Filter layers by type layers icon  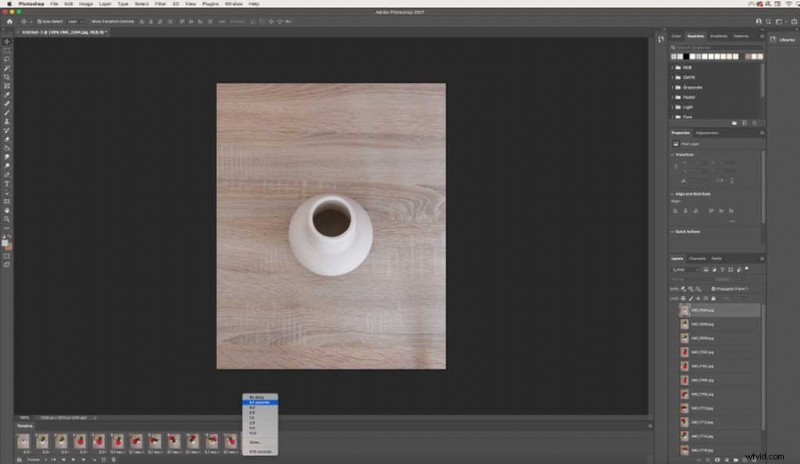coord(722,270)
